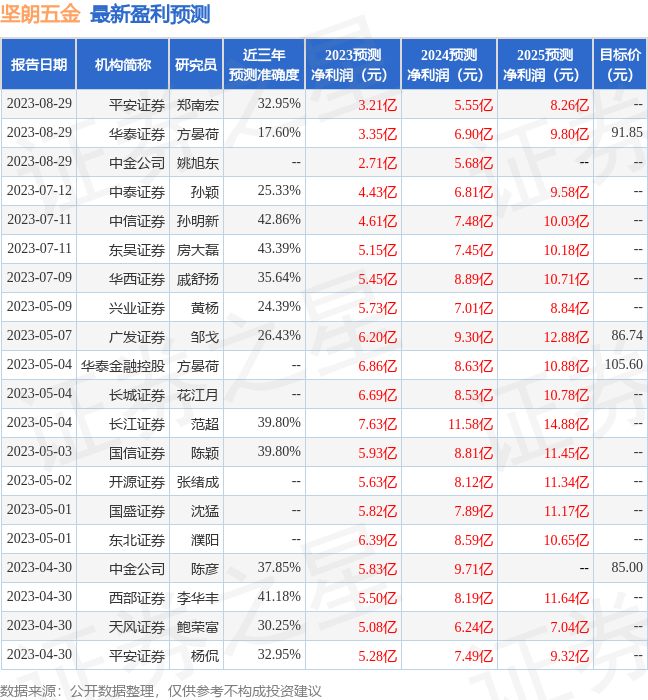Click researcher 戚舒扬
This screenshot has height=700, width=648.
click(198, 279)
